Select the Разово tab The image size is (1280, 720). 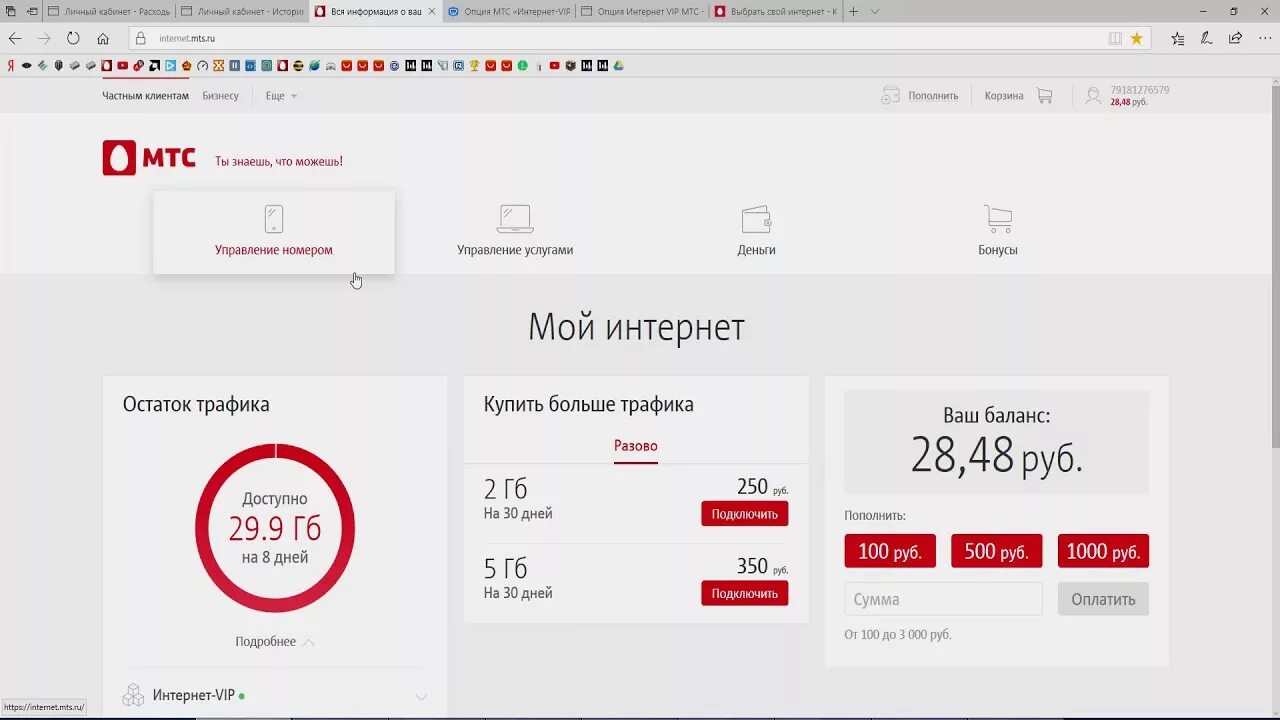pyautogui.click(x=636, y=446)
